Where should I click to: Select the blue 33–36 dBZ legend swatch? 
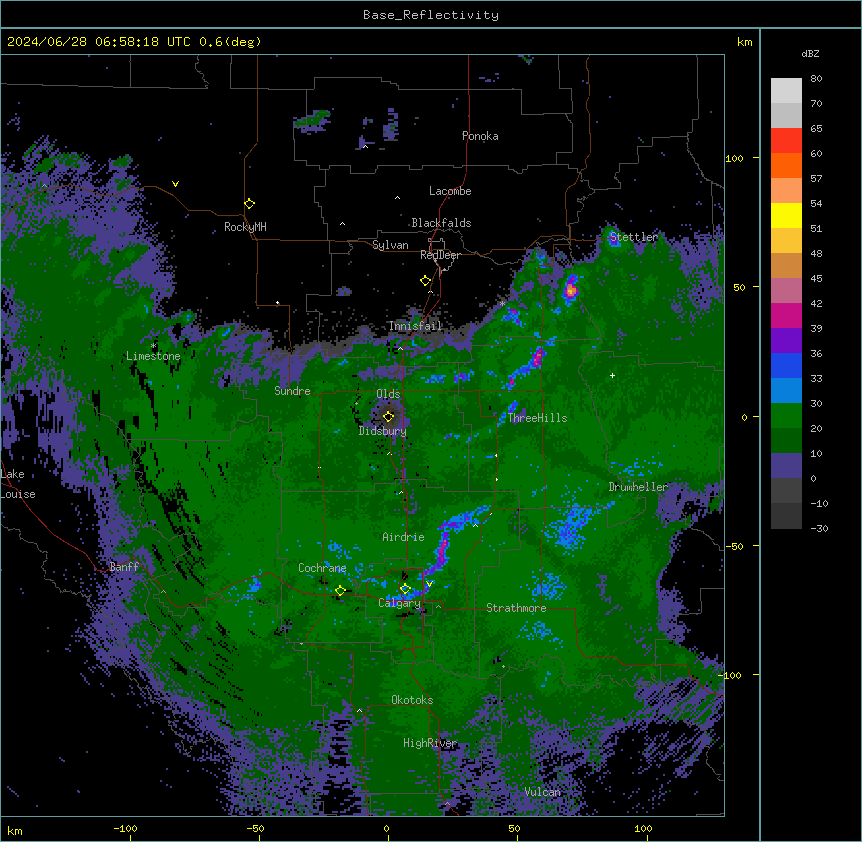point(786,365)
